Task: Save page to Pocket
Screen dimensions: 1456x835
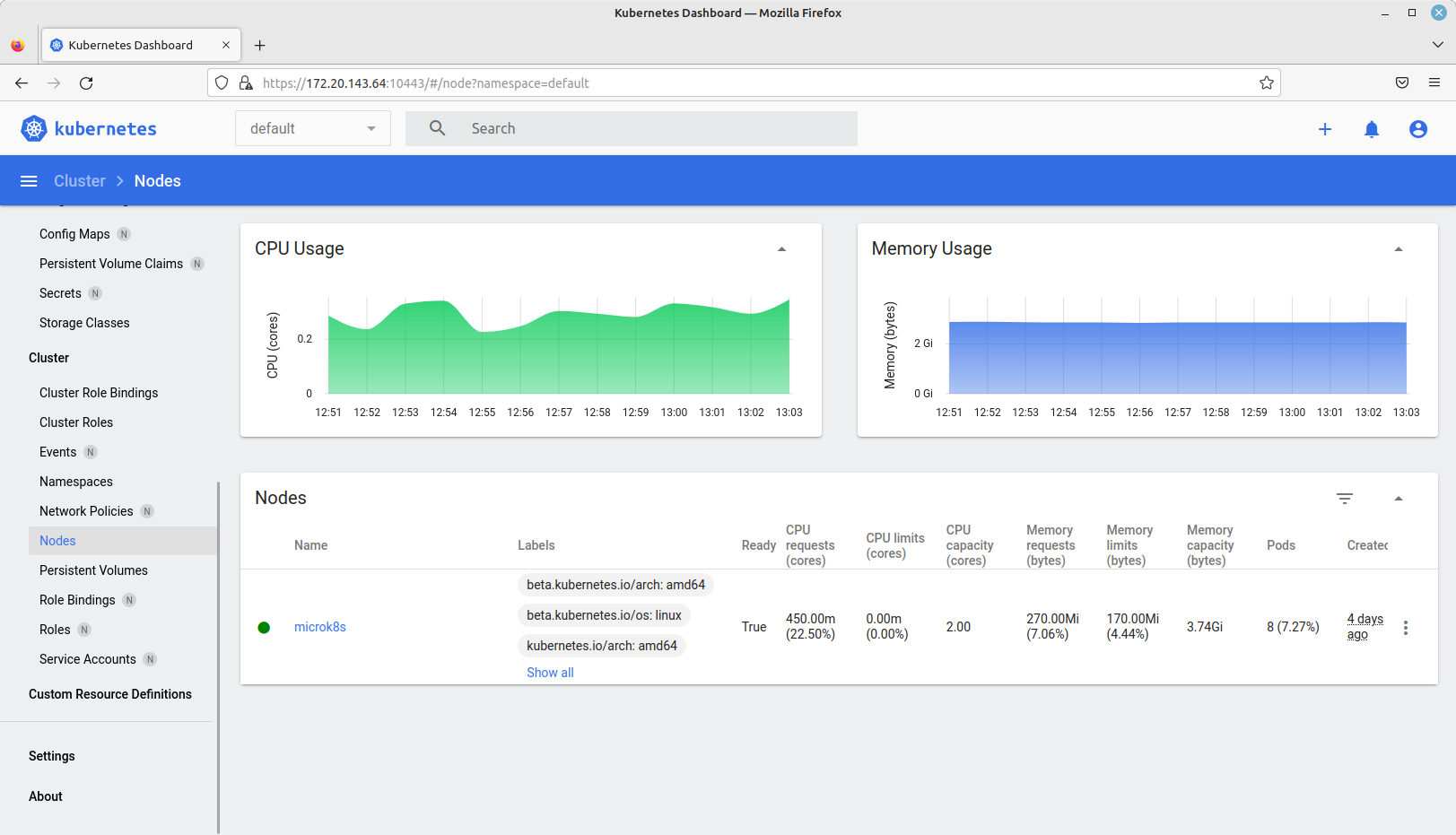Action: click(1402, 83)
